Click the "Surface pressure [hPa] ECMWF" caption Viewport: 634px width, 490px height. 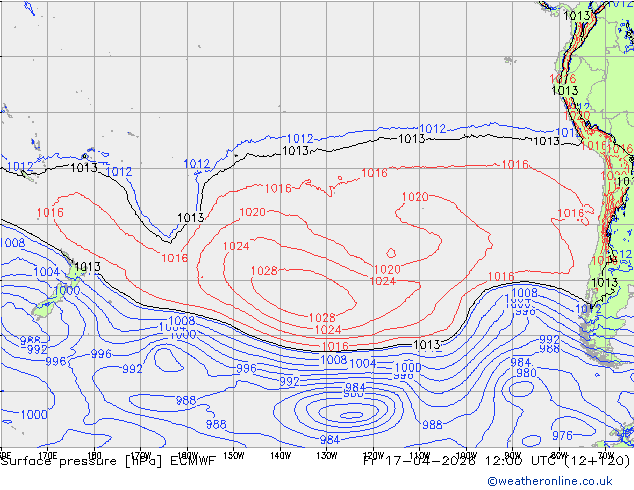point(108,461)
